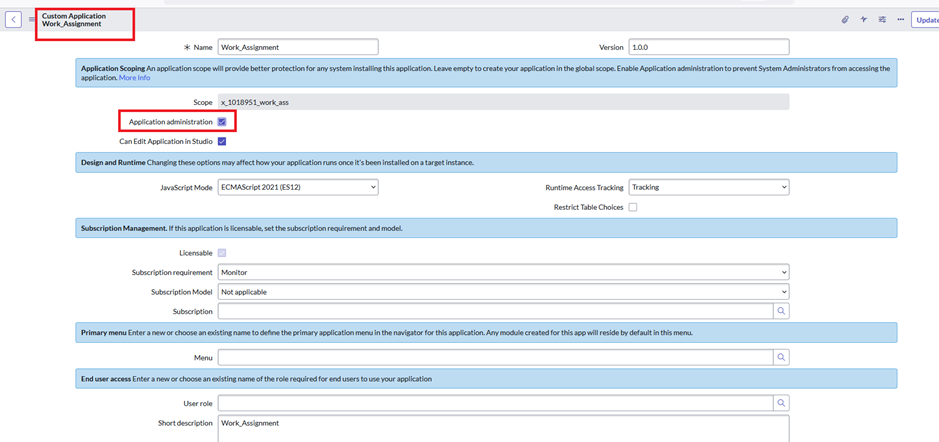Expand the Runtime Access Tracking dropdown
This screenshot has width=939, height=442.
coord(708,187)
